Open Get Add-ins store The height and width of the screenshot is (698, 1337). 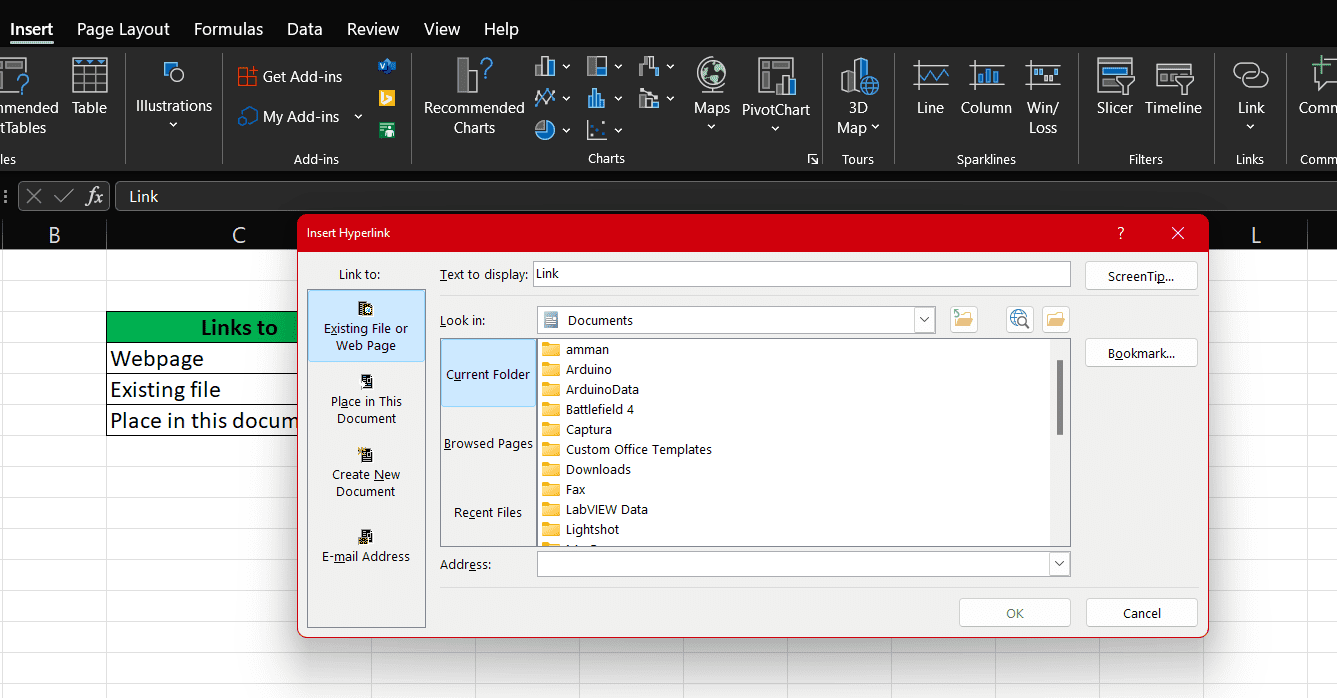[290, 76]
